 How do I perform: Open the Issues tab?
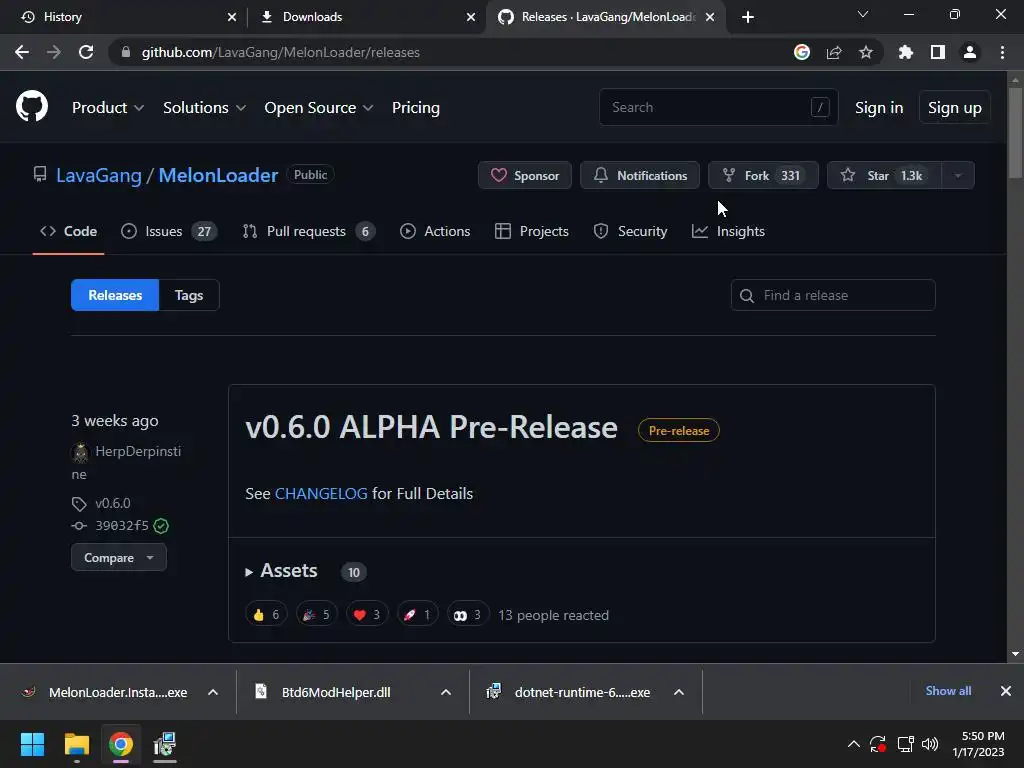[169, 231]
